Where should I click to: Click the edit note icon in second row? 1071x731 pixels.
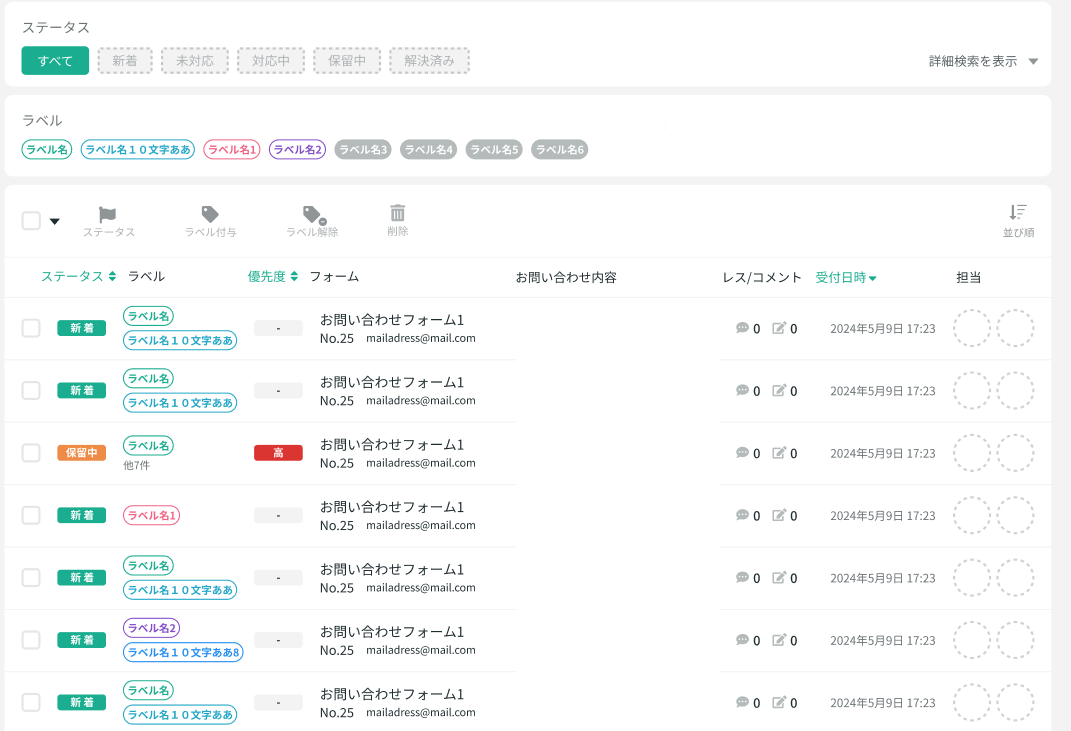[x=779, y=391]
